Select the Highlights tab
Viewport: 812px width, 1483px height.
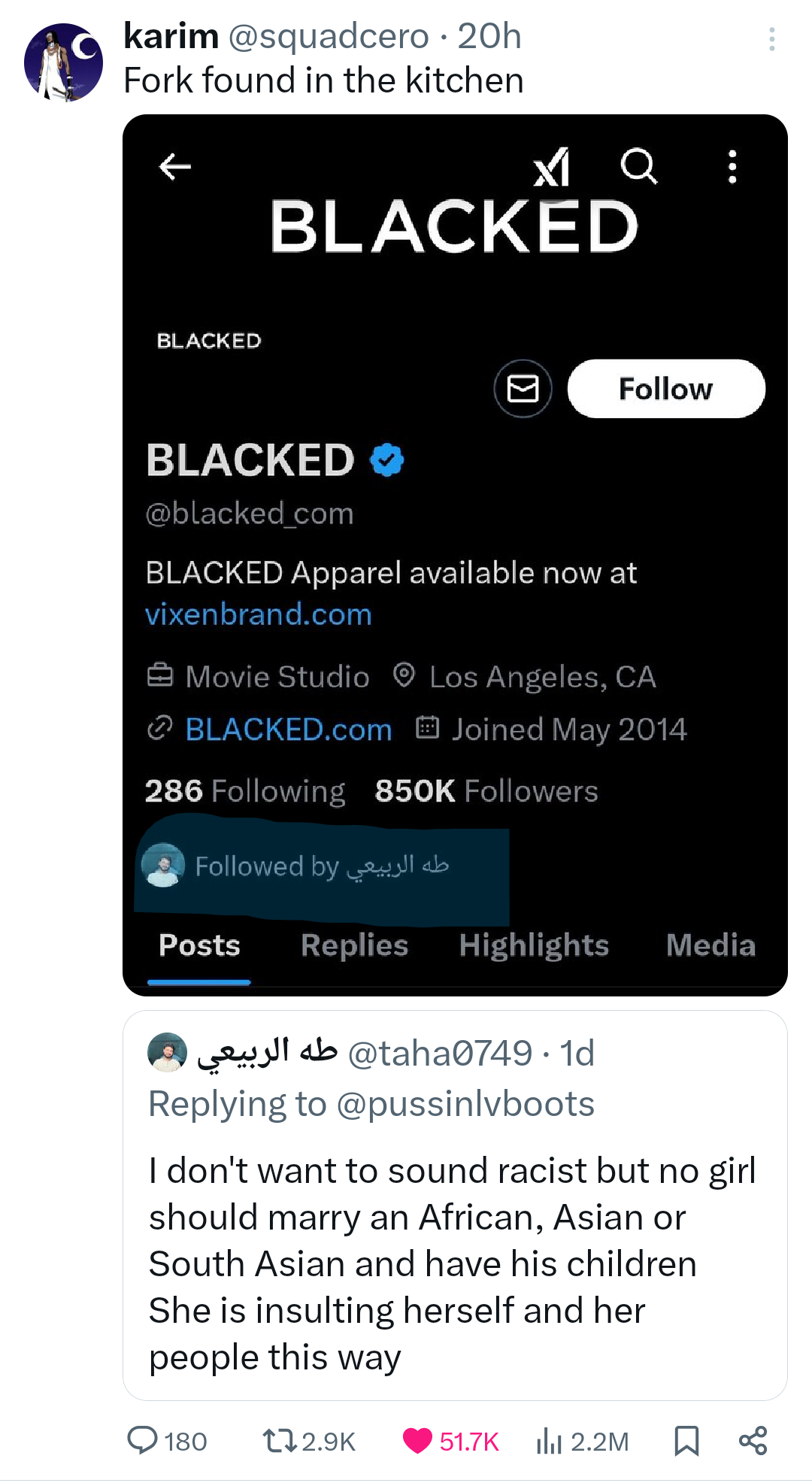click(534, 945)
